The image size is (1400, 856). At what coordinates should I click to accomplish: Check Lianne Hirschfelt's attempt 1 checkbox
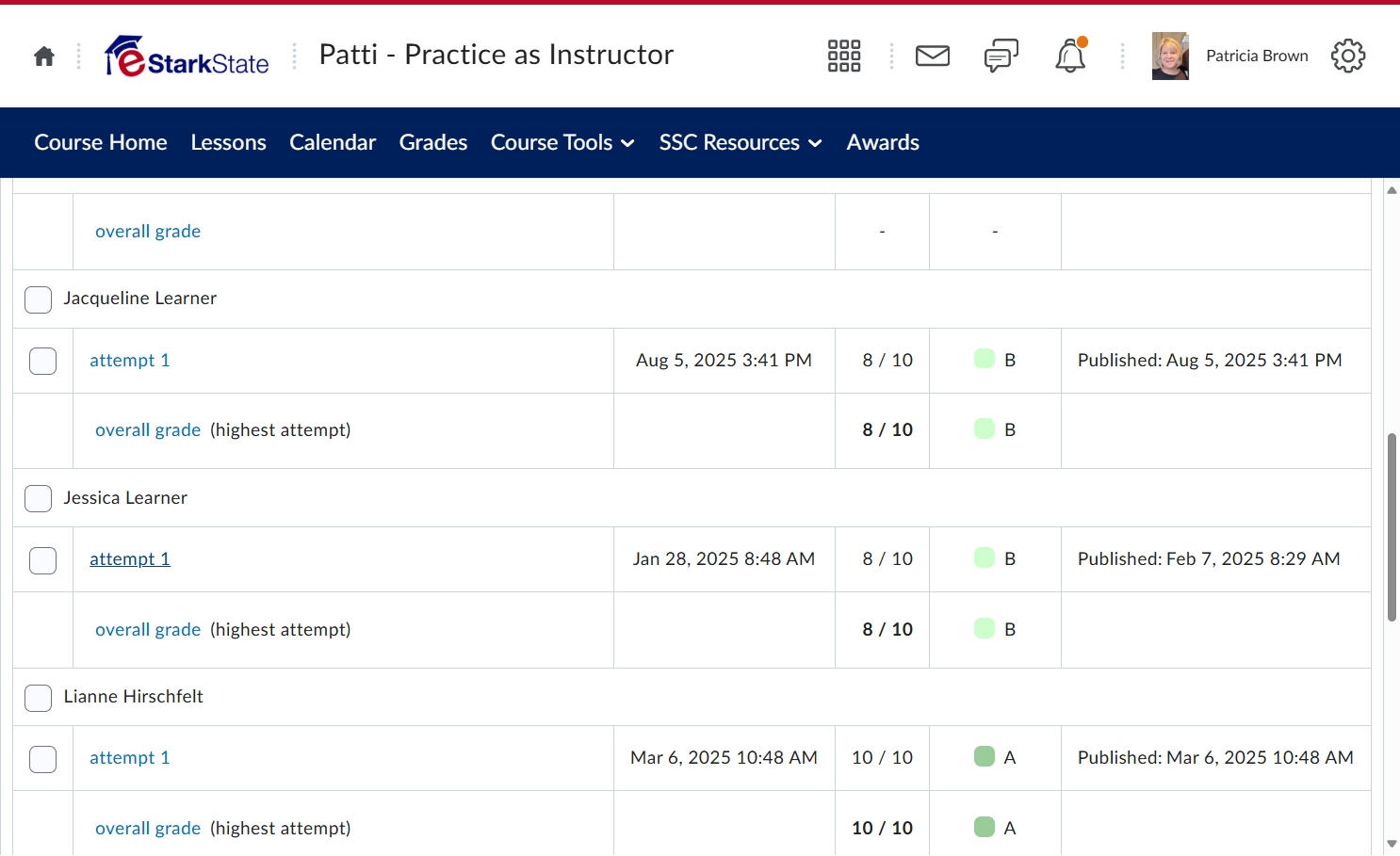point(43,759)
